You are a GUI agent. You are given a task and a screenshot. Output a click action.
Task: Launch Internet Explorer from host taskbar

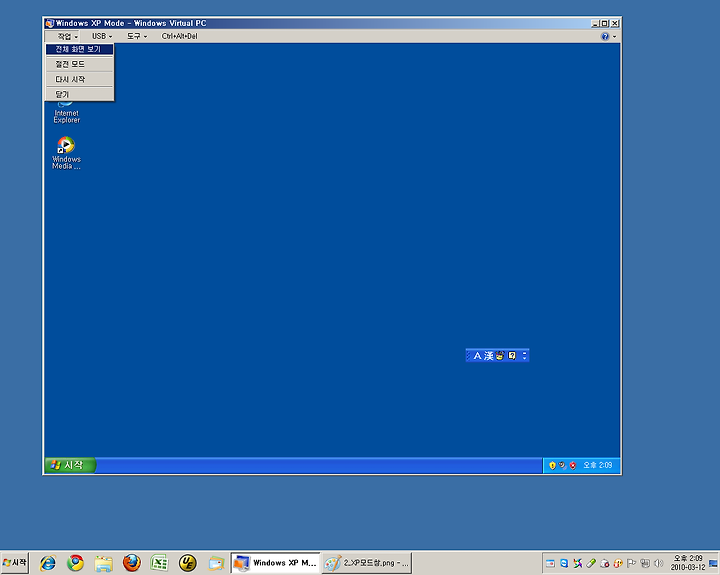[48, 563]
